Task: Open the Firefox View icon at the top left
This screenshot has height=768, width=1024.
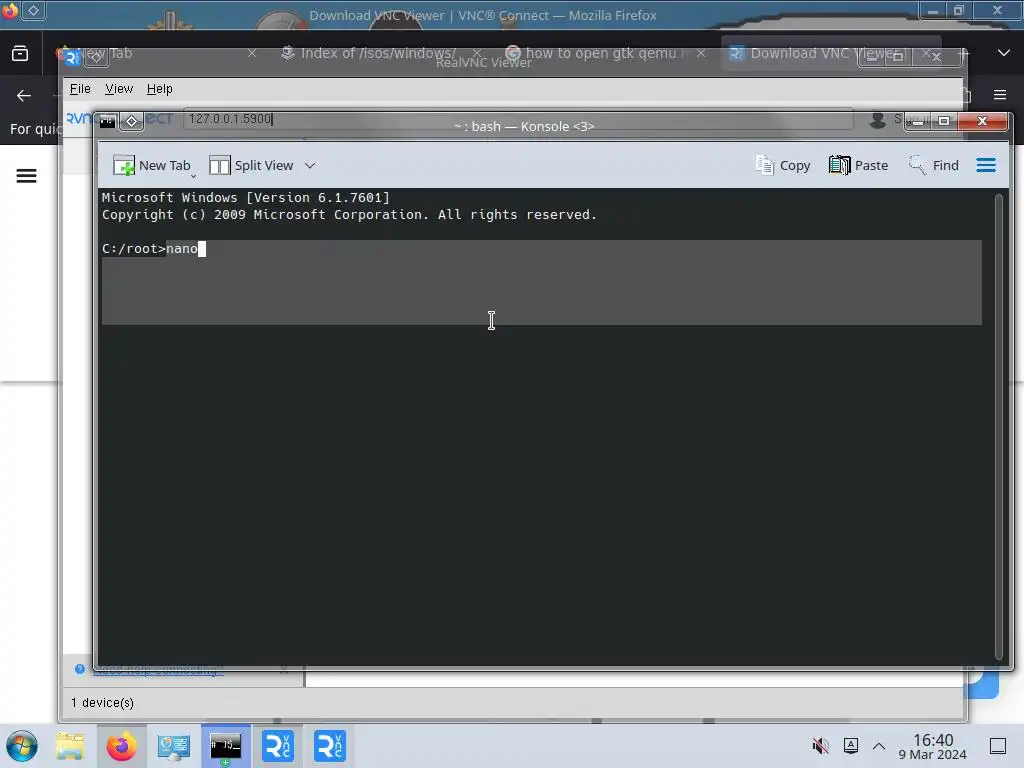Action: [20, 54]
